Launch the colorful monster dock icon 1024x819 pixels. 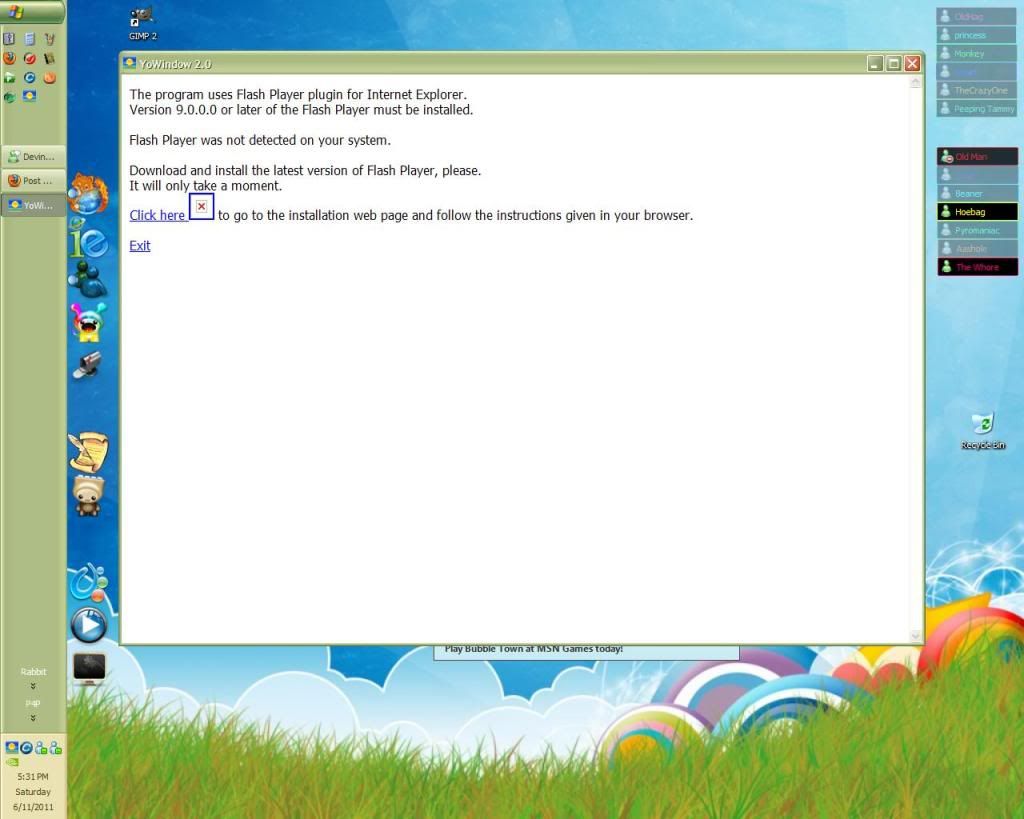pyautogui.click(x=88, y=322)
